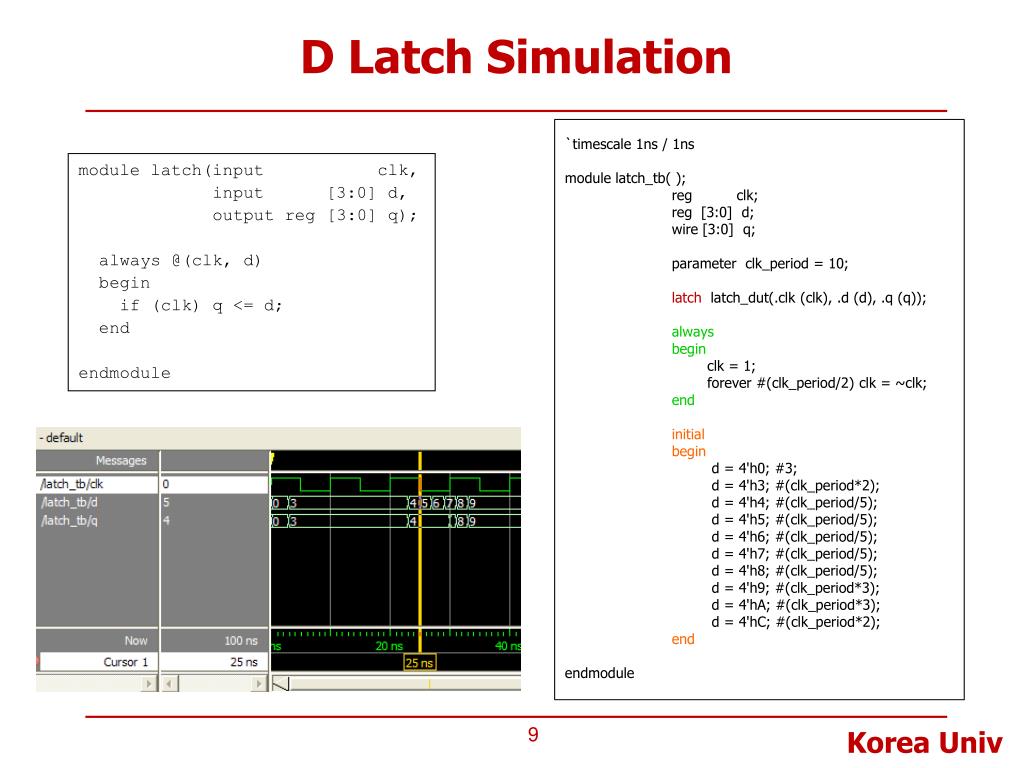Viewport: 1024px width, 768px height.
Task: Click 'forever #(clk_period/2) clk = ~clk;' line
Action: click(816, 383)
